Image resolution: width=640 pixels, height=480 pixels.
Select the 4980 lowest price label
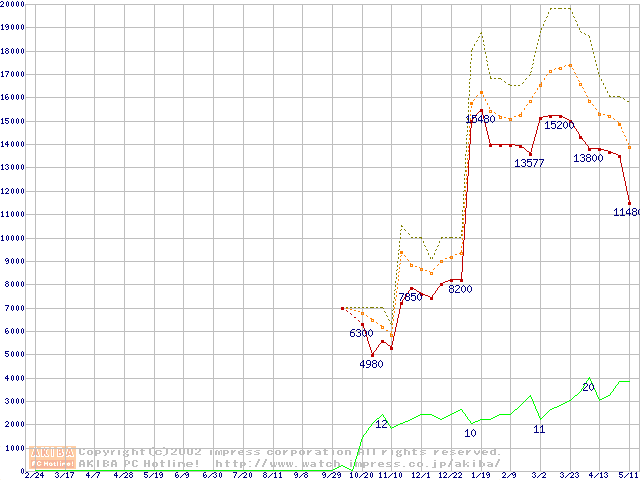(x=371, y=364)
